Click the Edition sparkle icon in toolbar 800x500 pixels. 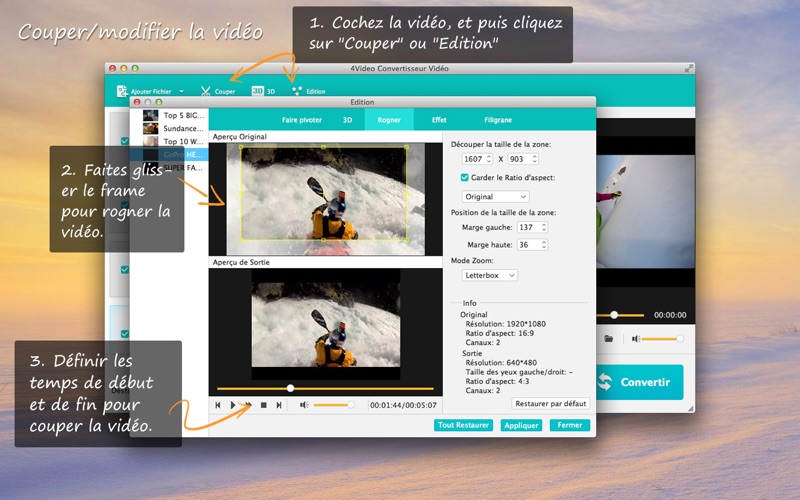297,90
